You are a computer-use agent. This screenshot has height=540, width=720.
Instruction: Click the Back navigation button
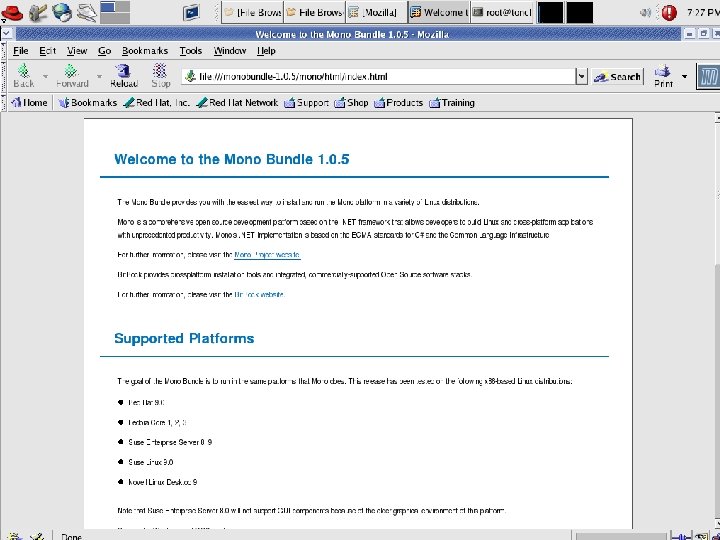click(x=23, y=76)
